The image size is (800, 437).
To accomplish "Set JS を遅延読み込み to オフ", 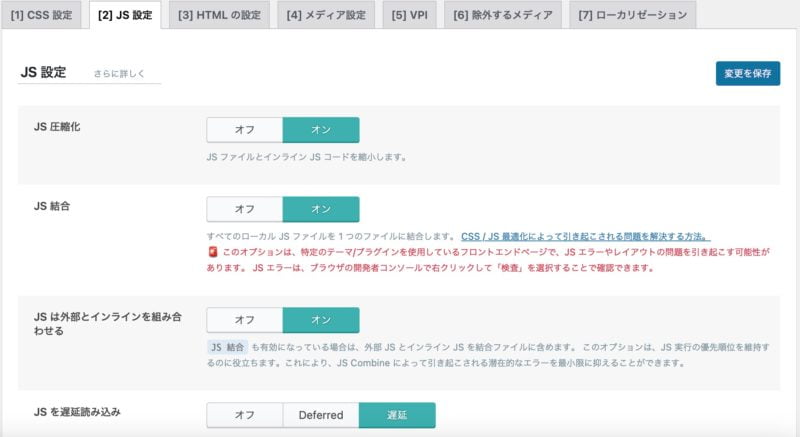I will pyautogui.click(x=244, y=415).
